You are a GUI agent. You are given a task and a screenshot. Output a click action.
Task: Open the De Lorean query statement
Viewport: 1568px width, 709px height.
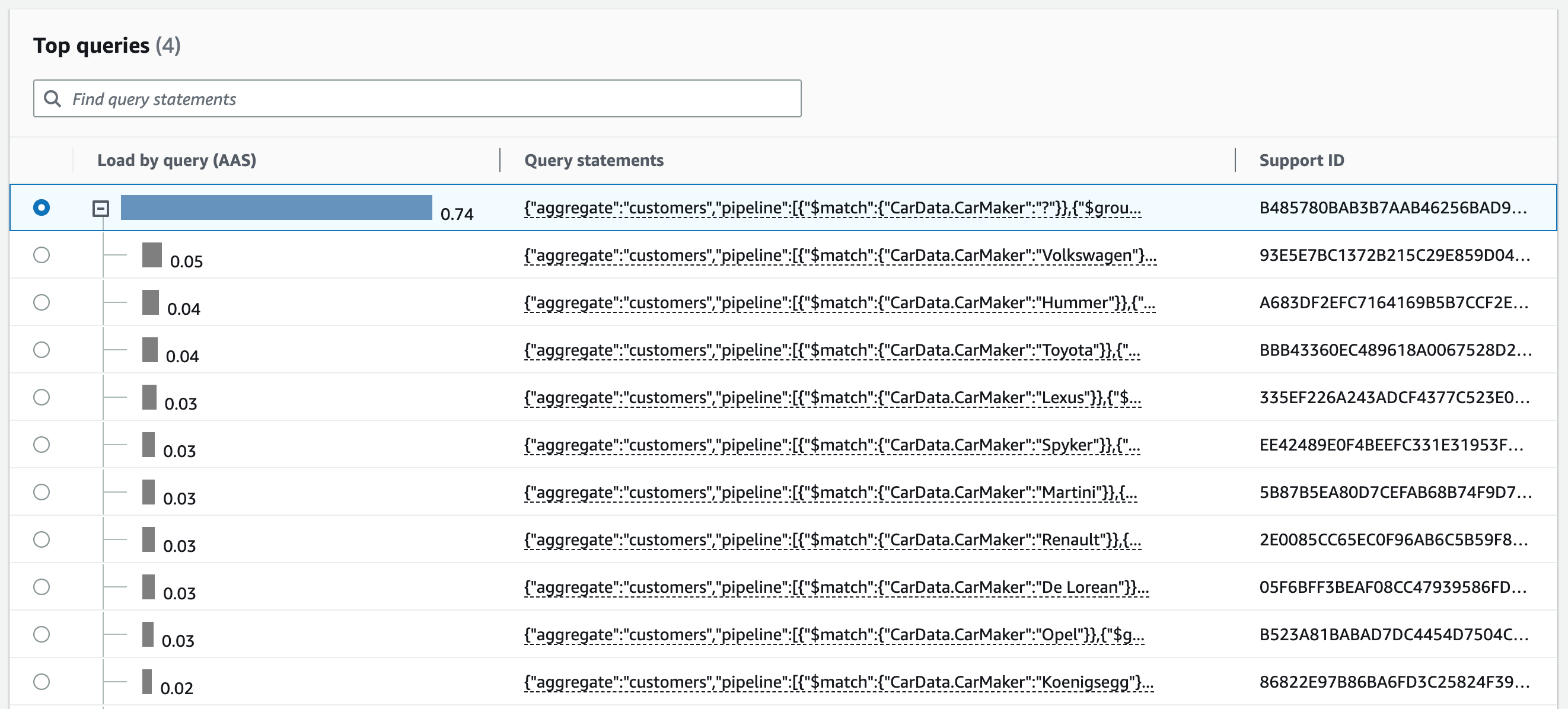[836, 587]
